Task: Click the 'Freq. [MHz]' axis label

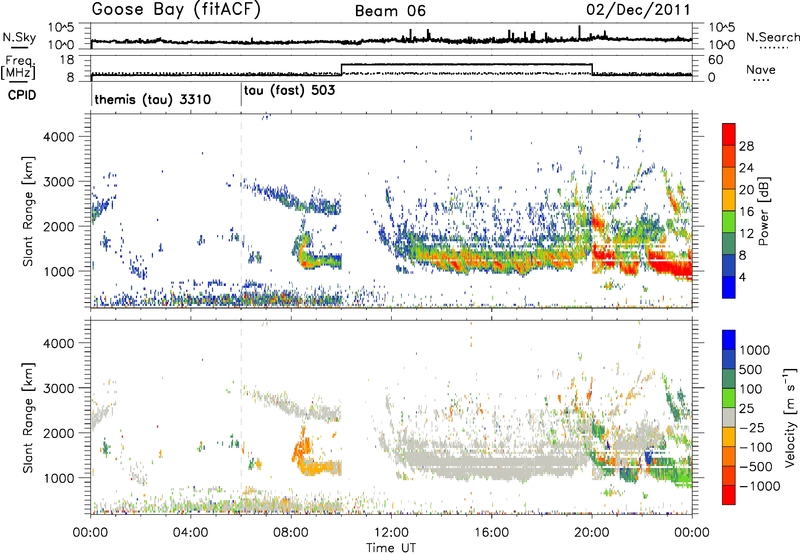Action: tap(18, 68)
